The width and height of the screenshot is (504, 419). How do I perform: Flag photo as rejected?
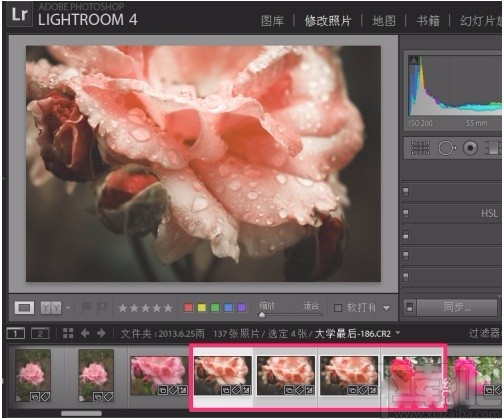tap(102, 307)
